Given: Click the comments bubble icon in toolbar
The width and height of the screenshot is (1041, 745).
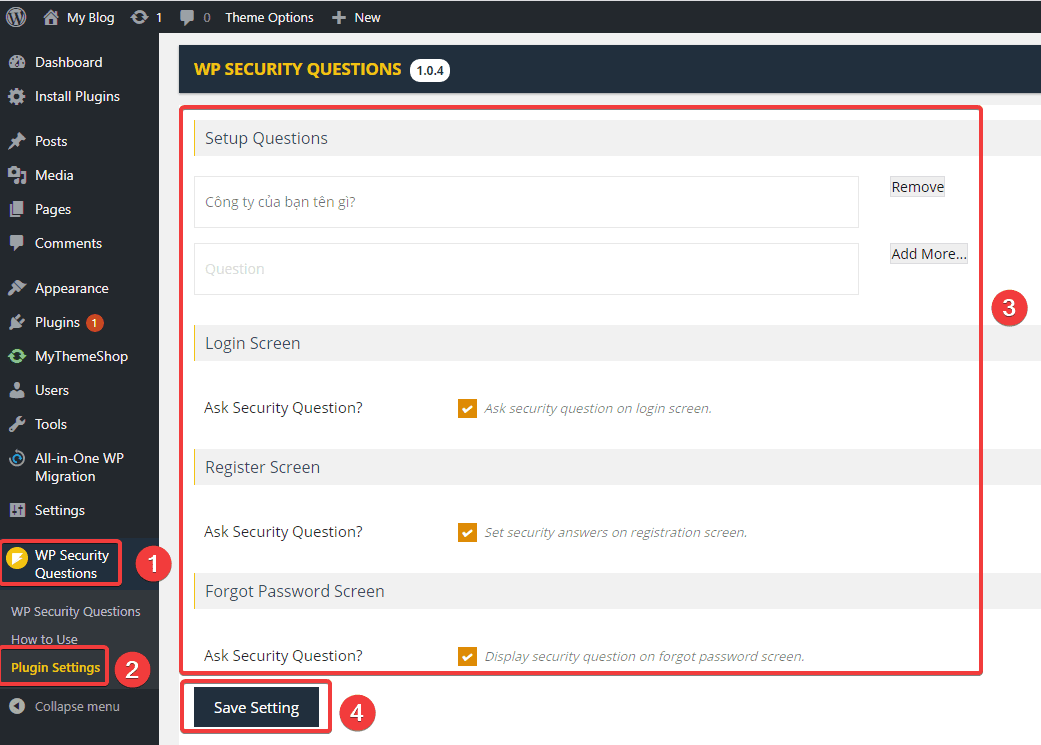Looking at the screenshot, I should (187, 17).
